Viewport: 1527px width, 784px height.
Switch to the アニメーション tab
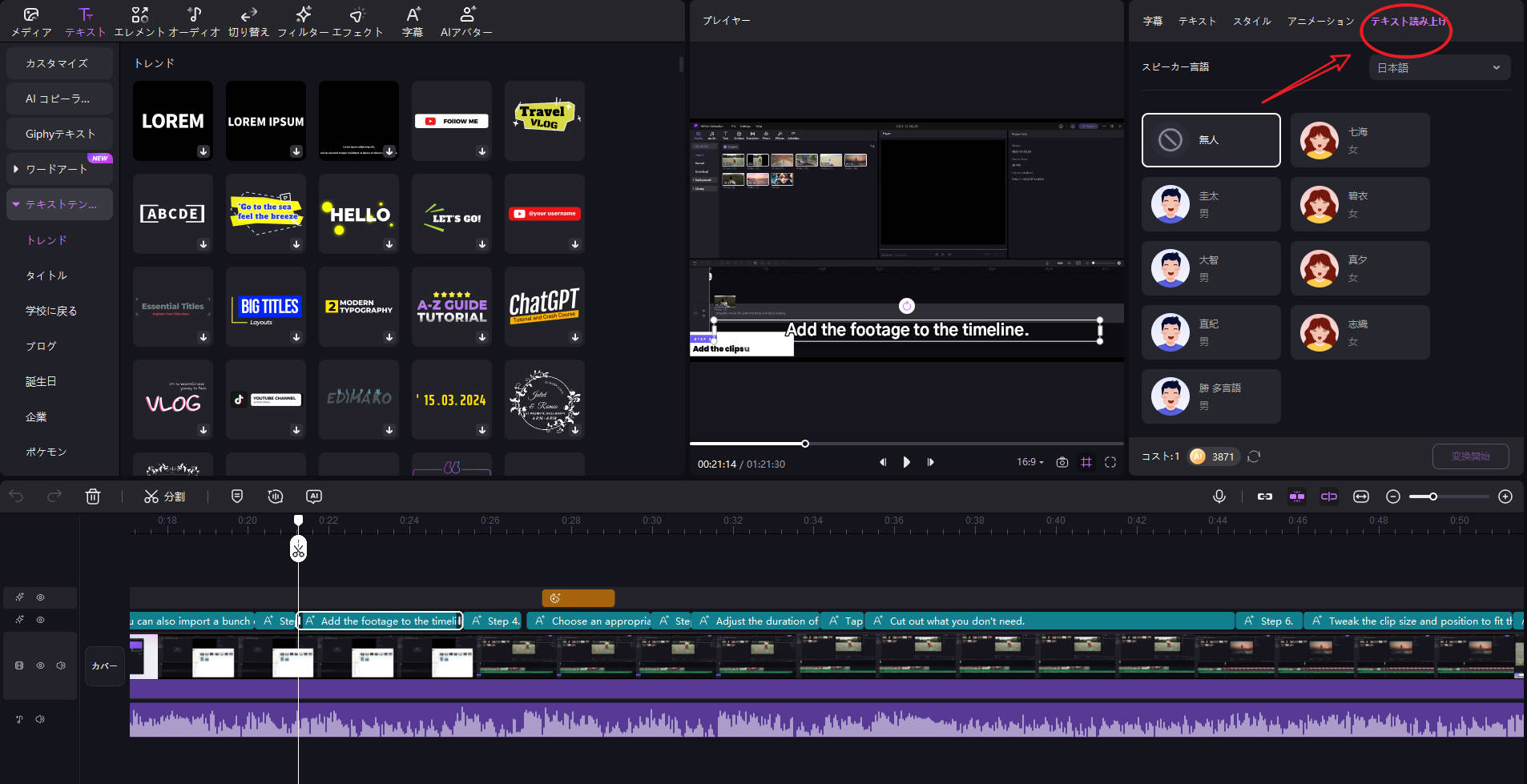pos(1320,22)
